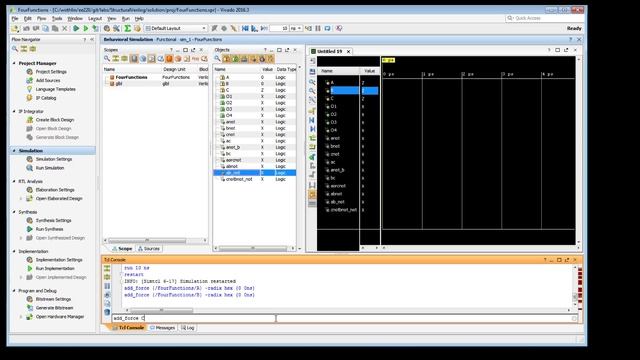Open the Flow menu
The image size is (640, 360).
(42, 18)
